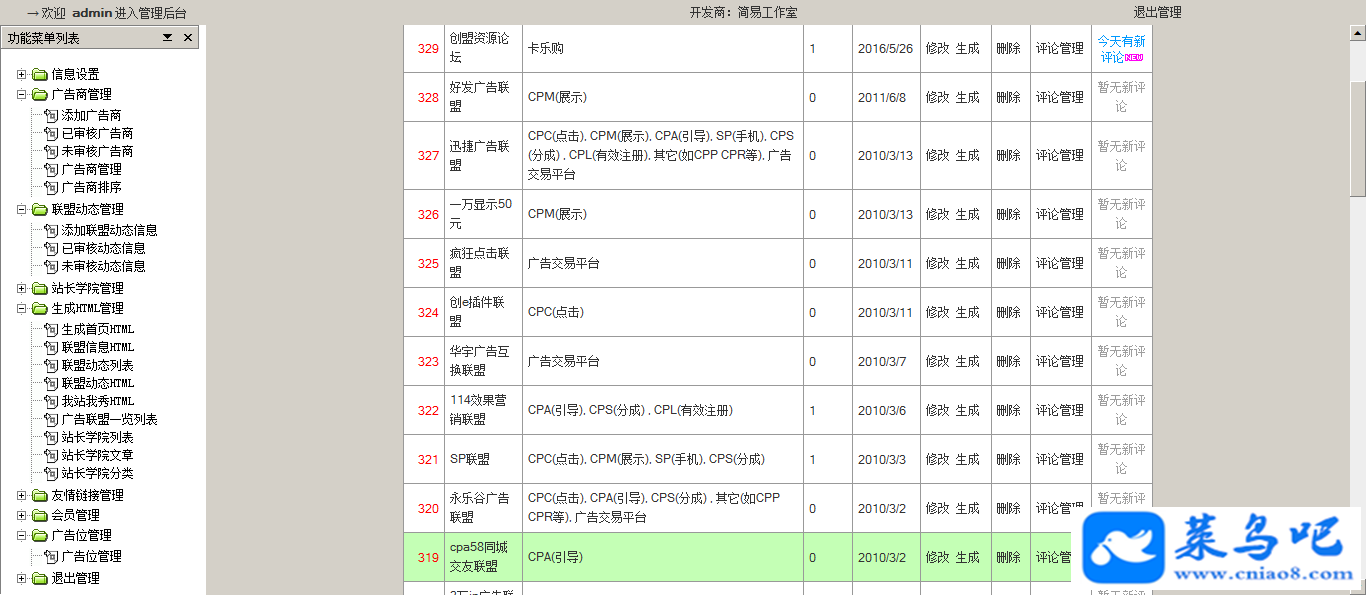Close the 功能菜单列表 panel with X
Image resolution: width=1366 pixels, height=595 pixels.
188,37
